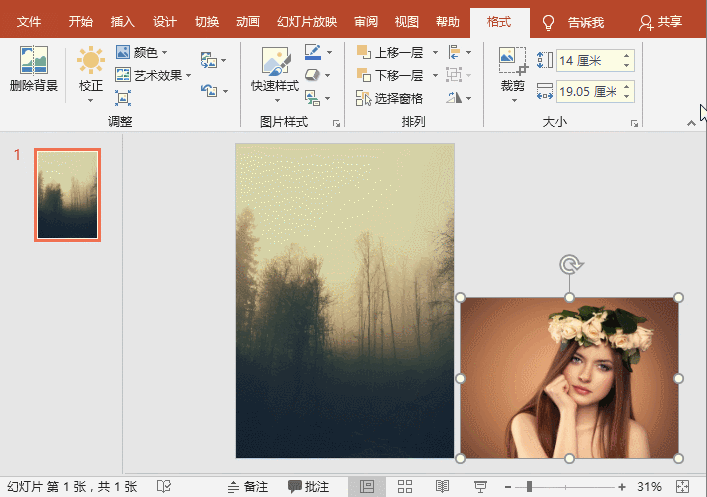The height and width of the screenshot is (497, 707).
Task: Click the zoom slider in status bar
Action: (529, 487)
